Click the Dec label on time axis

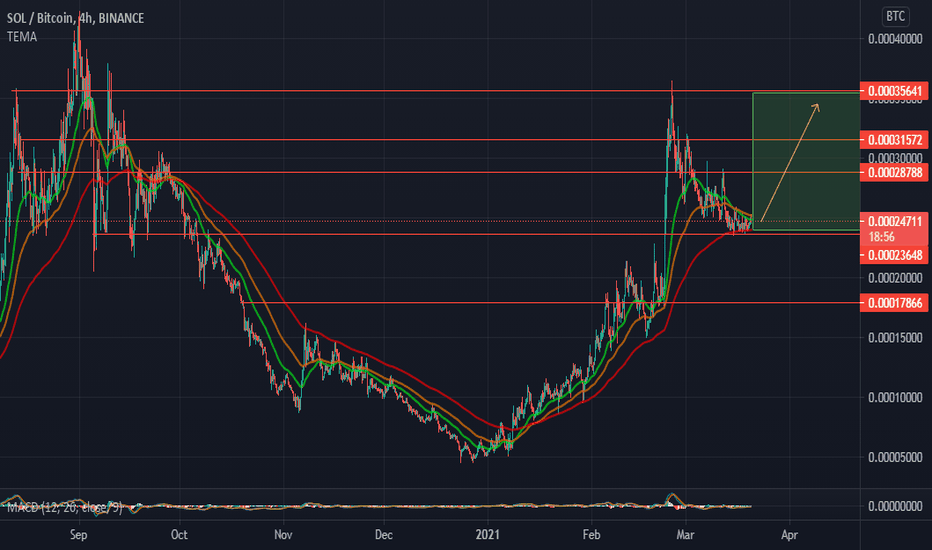coord(383,535)
